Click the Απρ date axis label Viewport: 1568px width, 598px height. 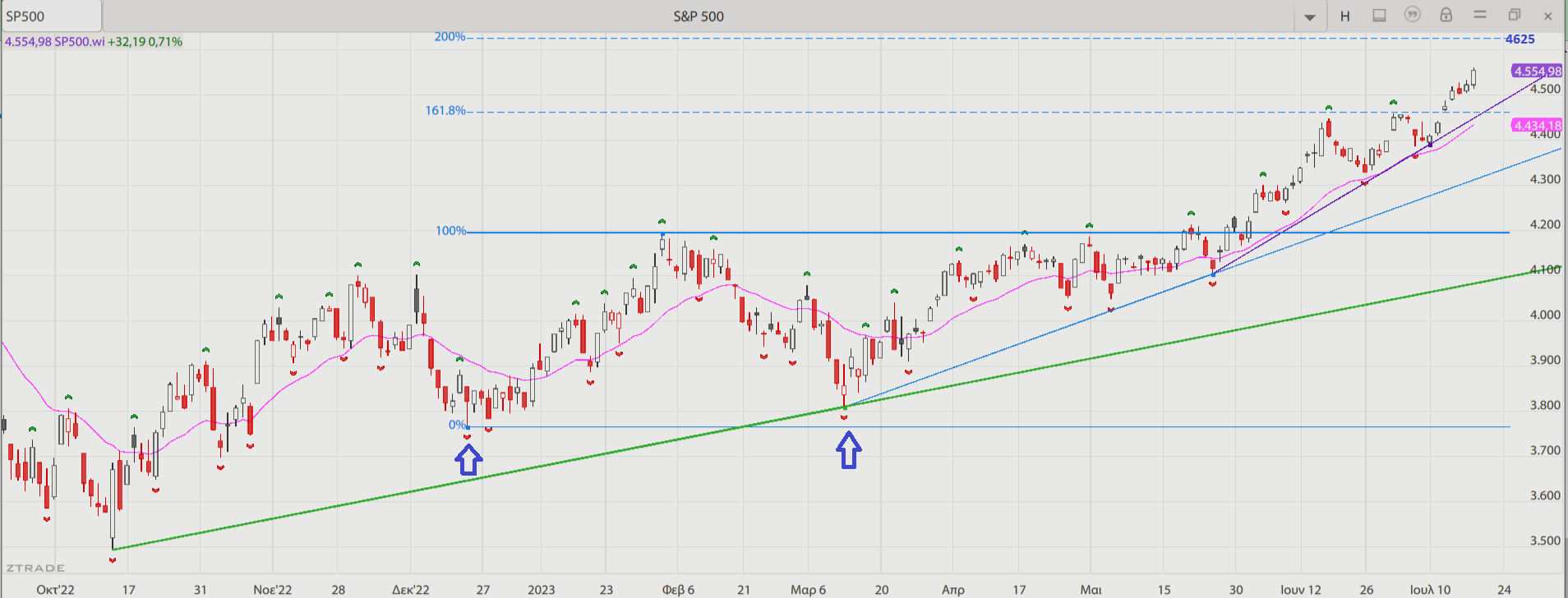[x=953, y=590]
